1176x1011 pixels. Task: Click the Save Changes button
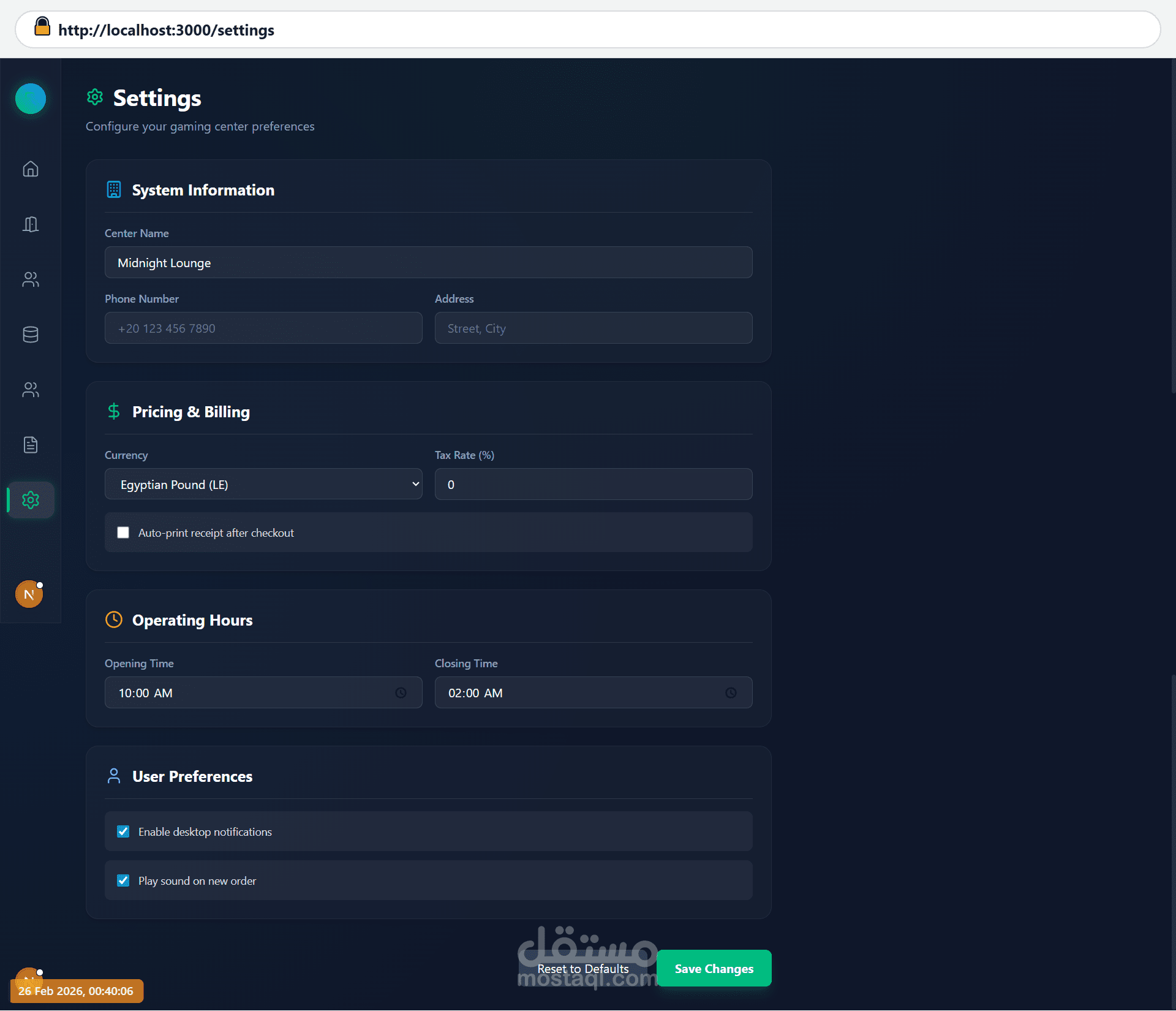point(714,969)
